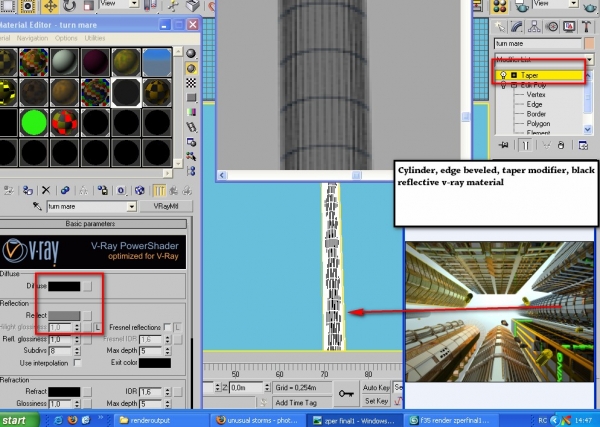This screenshot has height=427, width=600.
Task: Switch to renderoutput folder taskbar button
Action: [x=162, y=420]
